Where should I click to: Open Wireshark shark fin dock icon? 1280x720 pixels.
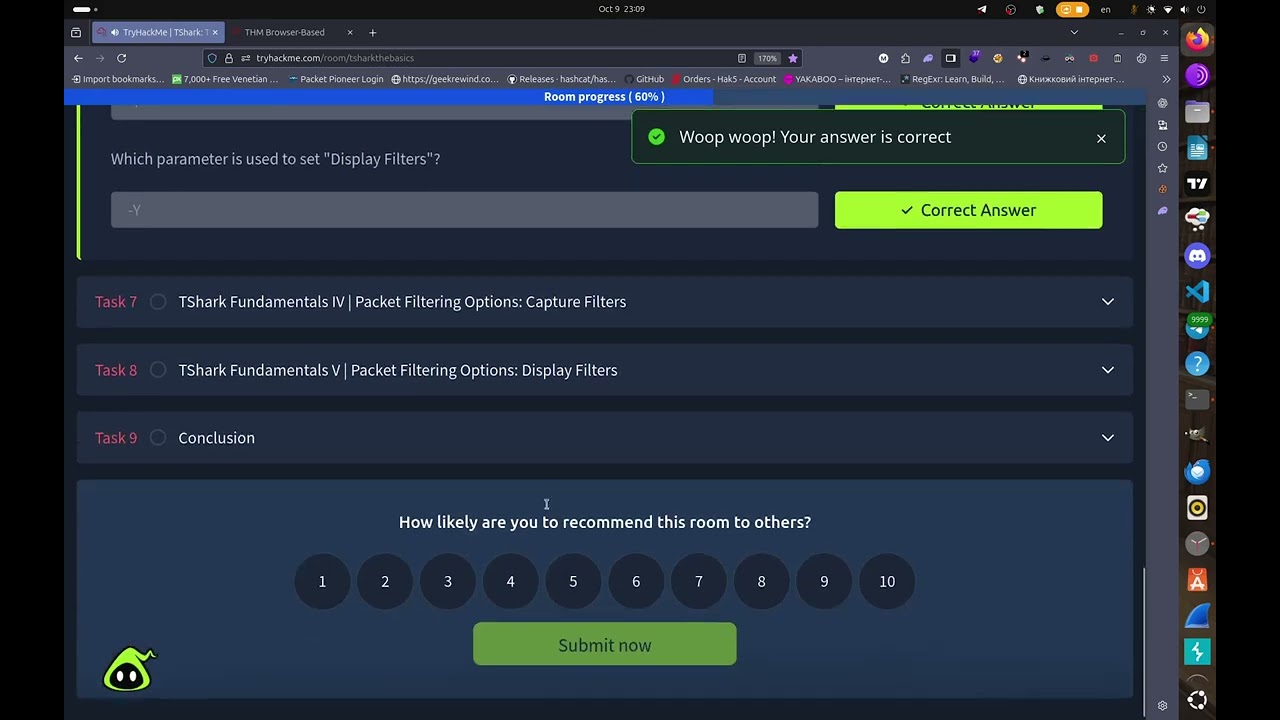[x=1197, y=616]
